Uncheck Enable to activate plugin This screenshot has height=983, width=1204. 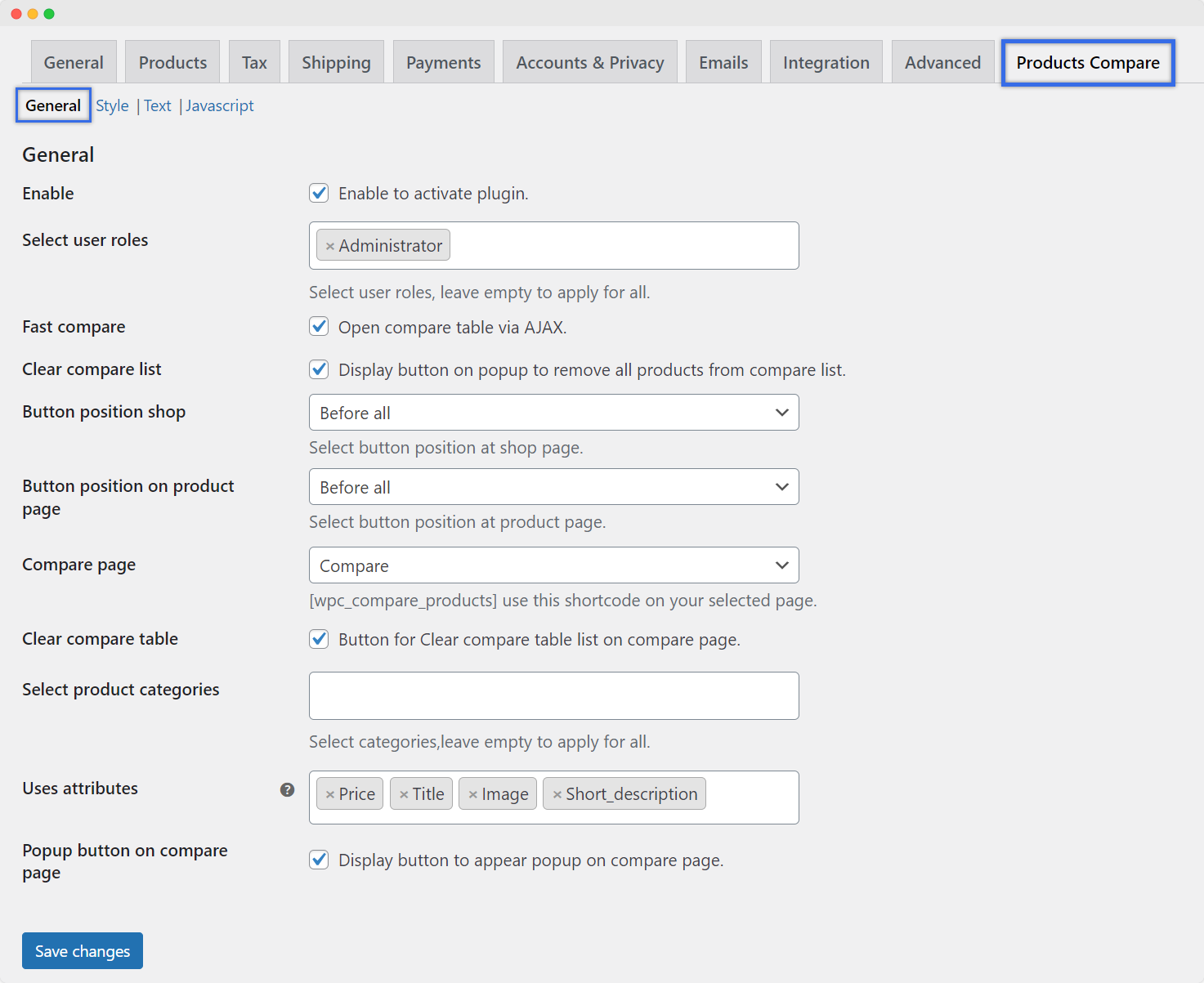pyautogui.click(x=319, y=194)
